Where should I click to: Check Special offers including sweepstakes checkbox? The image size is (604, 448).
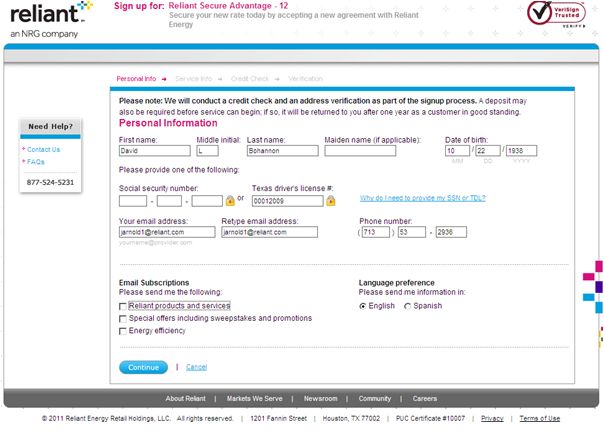122,319
